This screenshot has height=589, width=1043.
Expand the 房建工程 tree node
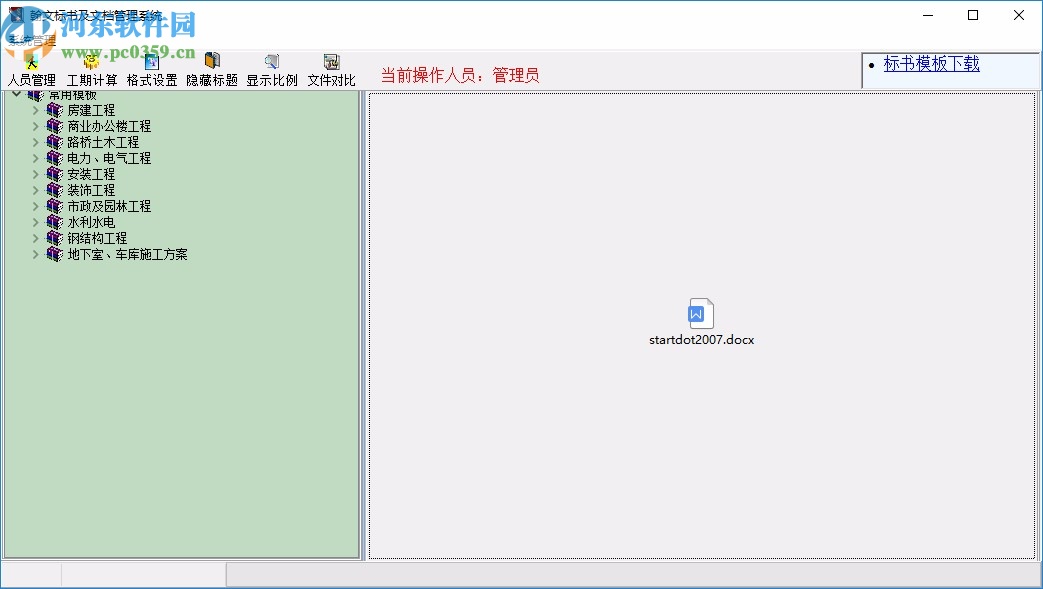point(36,110)
